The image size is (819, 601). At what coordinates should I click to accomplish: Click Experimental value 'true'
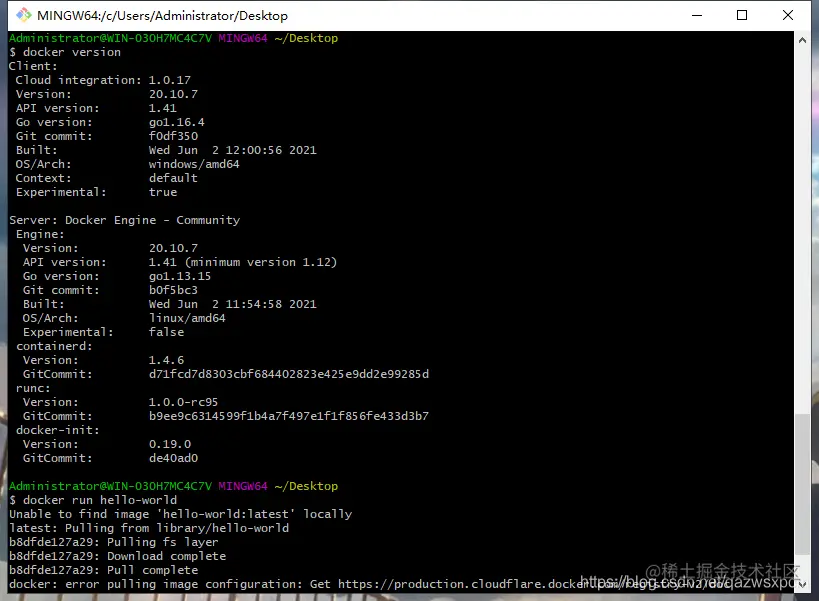point(162,192)
